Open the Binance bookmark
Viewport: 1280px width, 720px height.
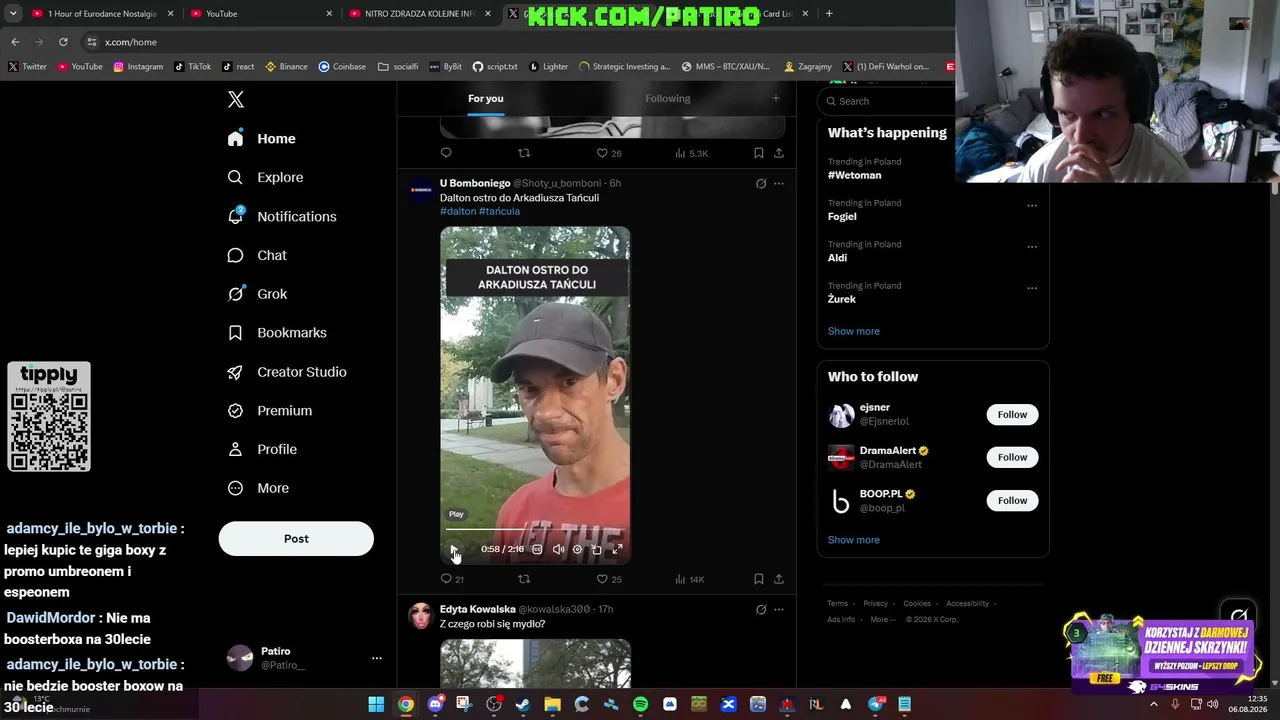tap(286, 67)
